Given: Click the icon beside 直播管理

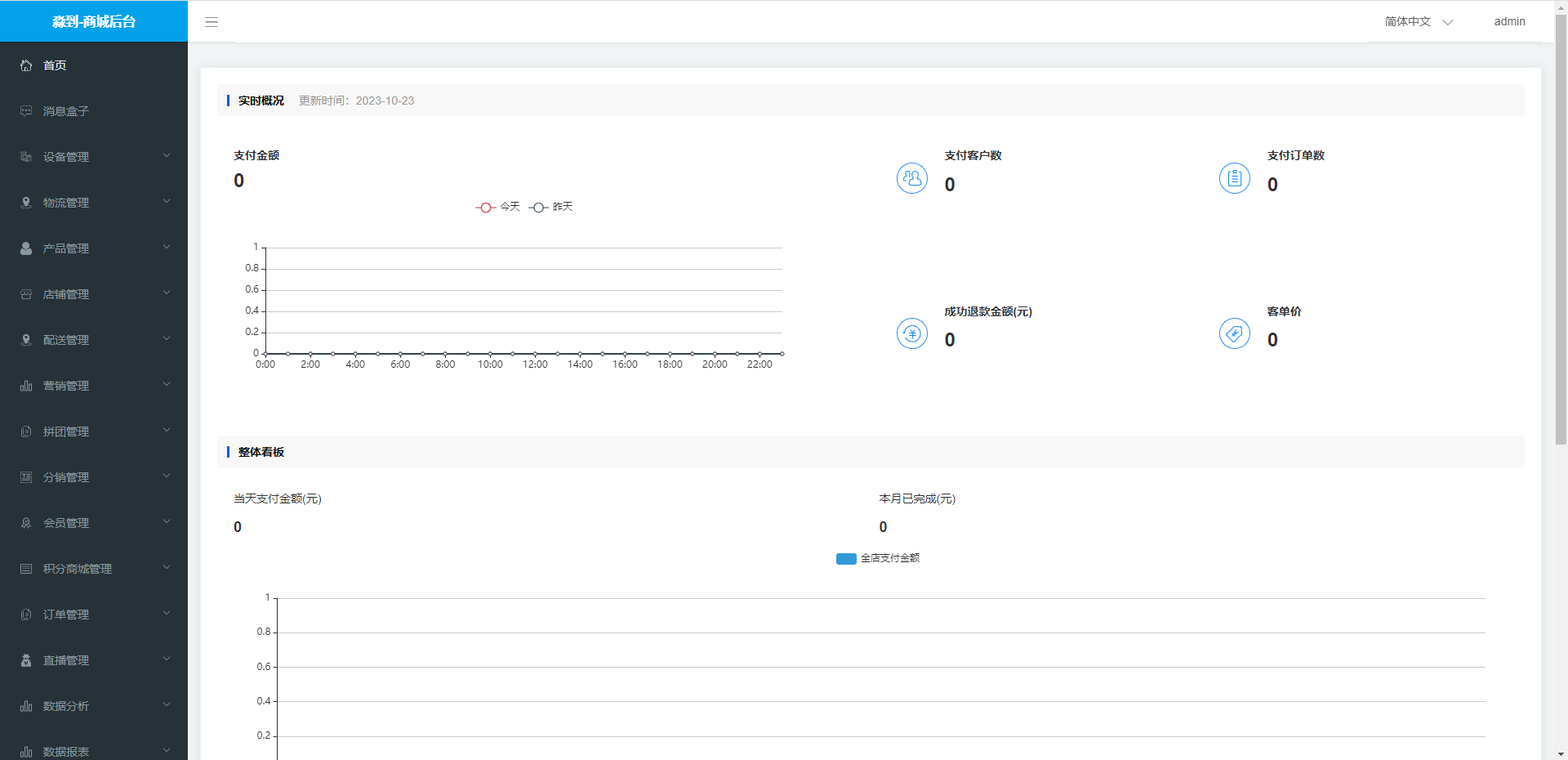Looking at the screenshot, I should pos(26,660).
